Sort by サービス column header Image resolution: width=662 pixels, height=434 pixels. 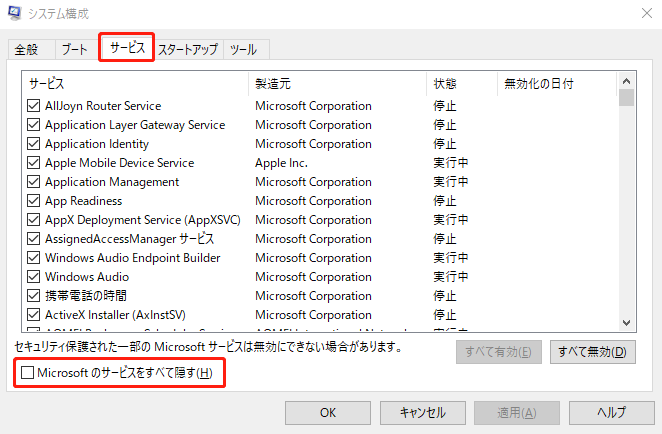pyautogui.click(x=135, y=84)
